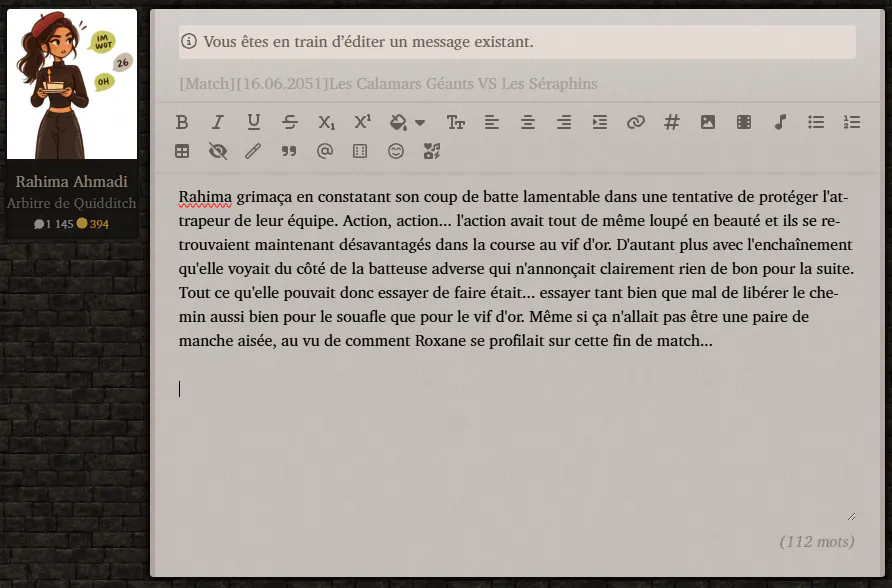Image resolution: width=892 pixels, height=588 pixels.
Task: Toggle italic formatting
Action: [x=218, y=122]
